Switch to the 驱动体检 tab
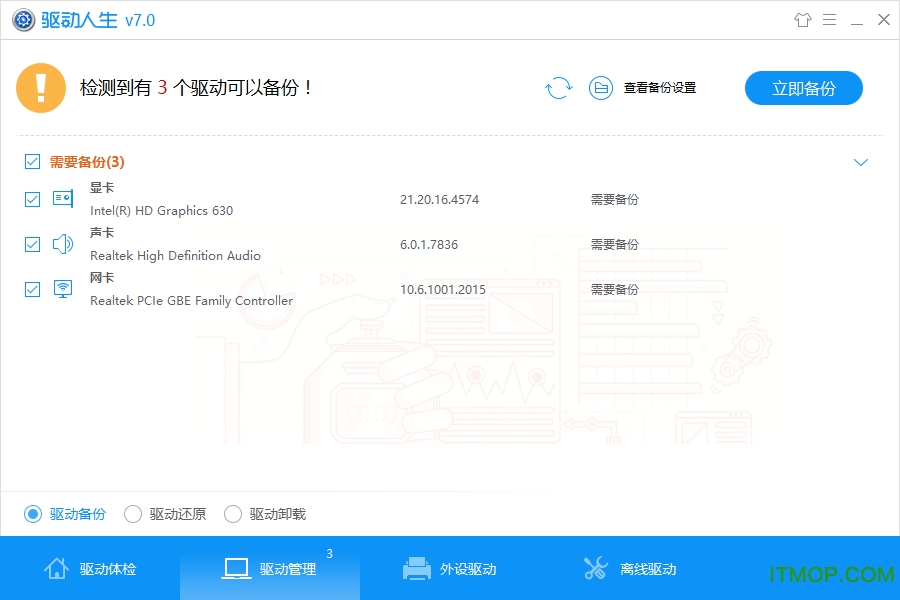This screenshot has width=900, height=600. point(90,568)
